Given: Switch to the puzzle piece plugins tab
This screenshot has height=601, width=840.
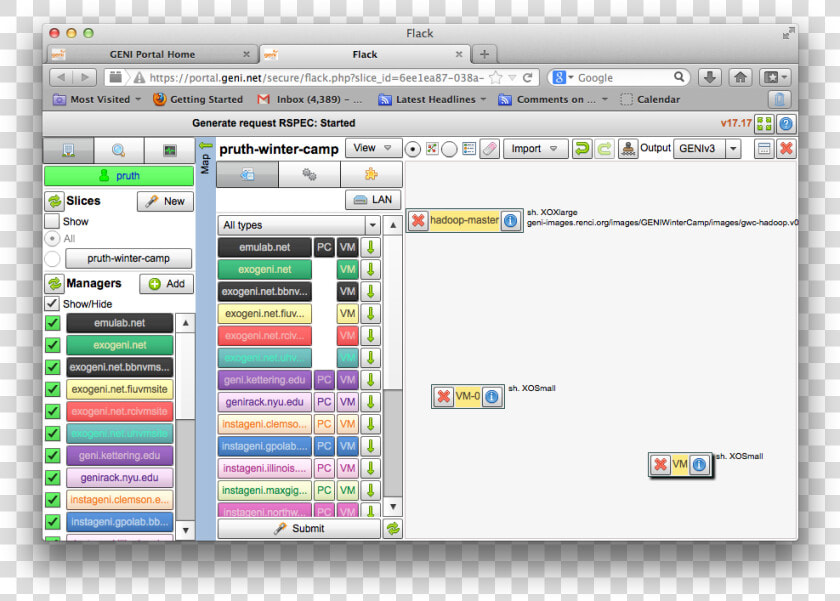Looking at the screenshot, I should point(371,174).
